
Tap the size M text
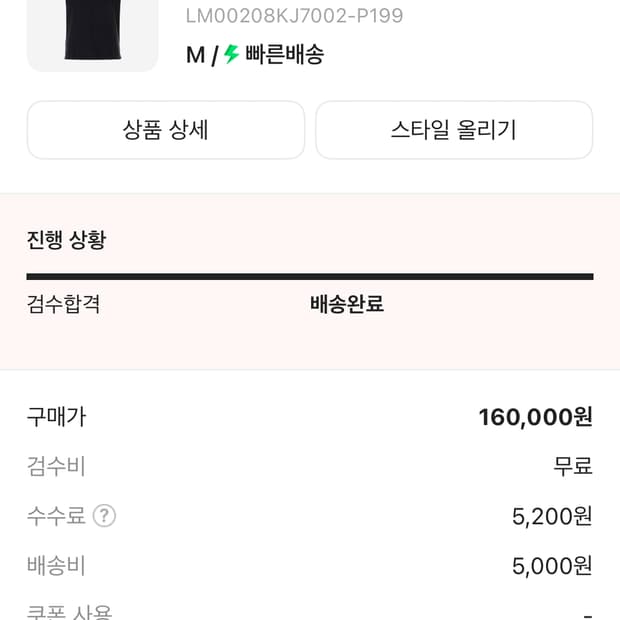tap(195, 55)
